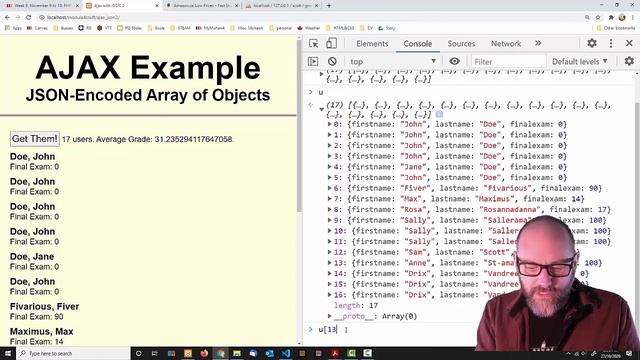Select the DevTools inspect element picker icon
Screen dimensions: 640x360
(x=313, y=43)
